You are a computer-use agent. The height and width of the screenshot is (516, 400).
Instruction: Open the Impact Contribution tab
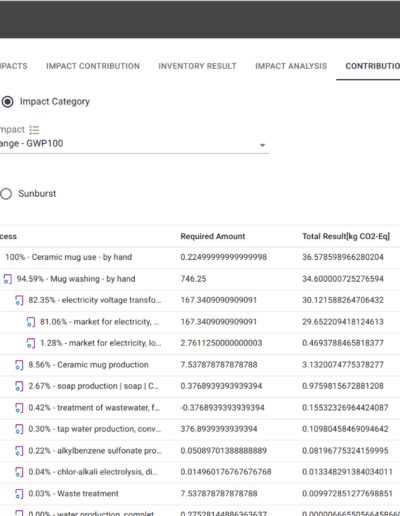(x=93, y=66)
